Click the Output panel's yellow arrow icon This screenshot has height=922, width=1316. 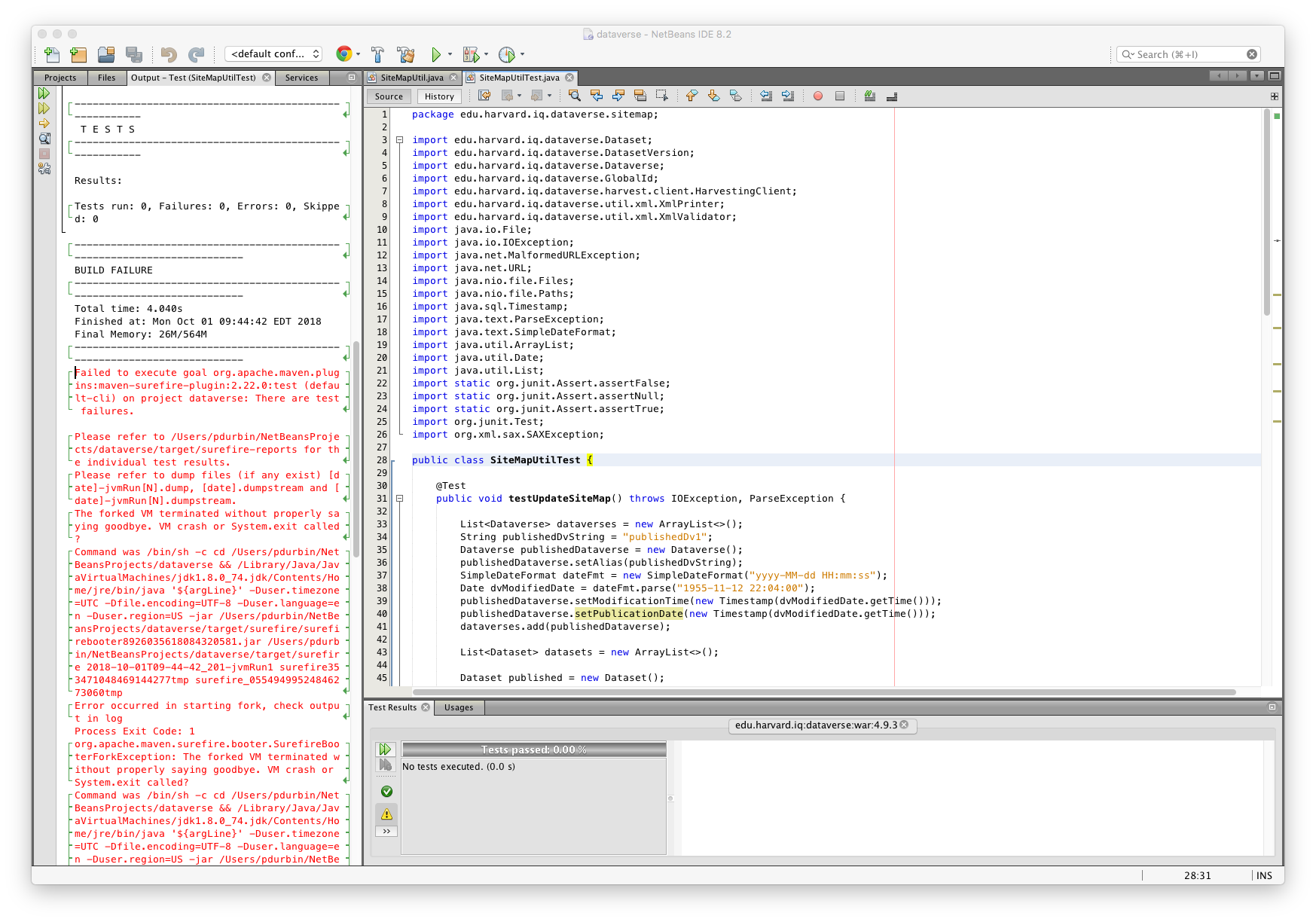click(x=44, y=124)
